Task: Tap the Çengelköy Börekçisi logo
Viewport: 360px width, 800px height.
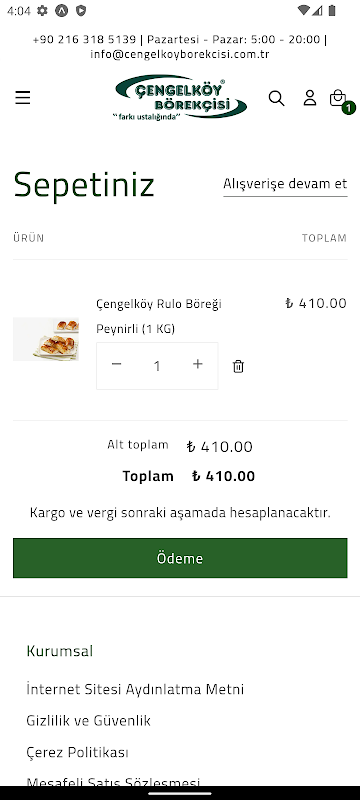Action: (x=180, y=99)
